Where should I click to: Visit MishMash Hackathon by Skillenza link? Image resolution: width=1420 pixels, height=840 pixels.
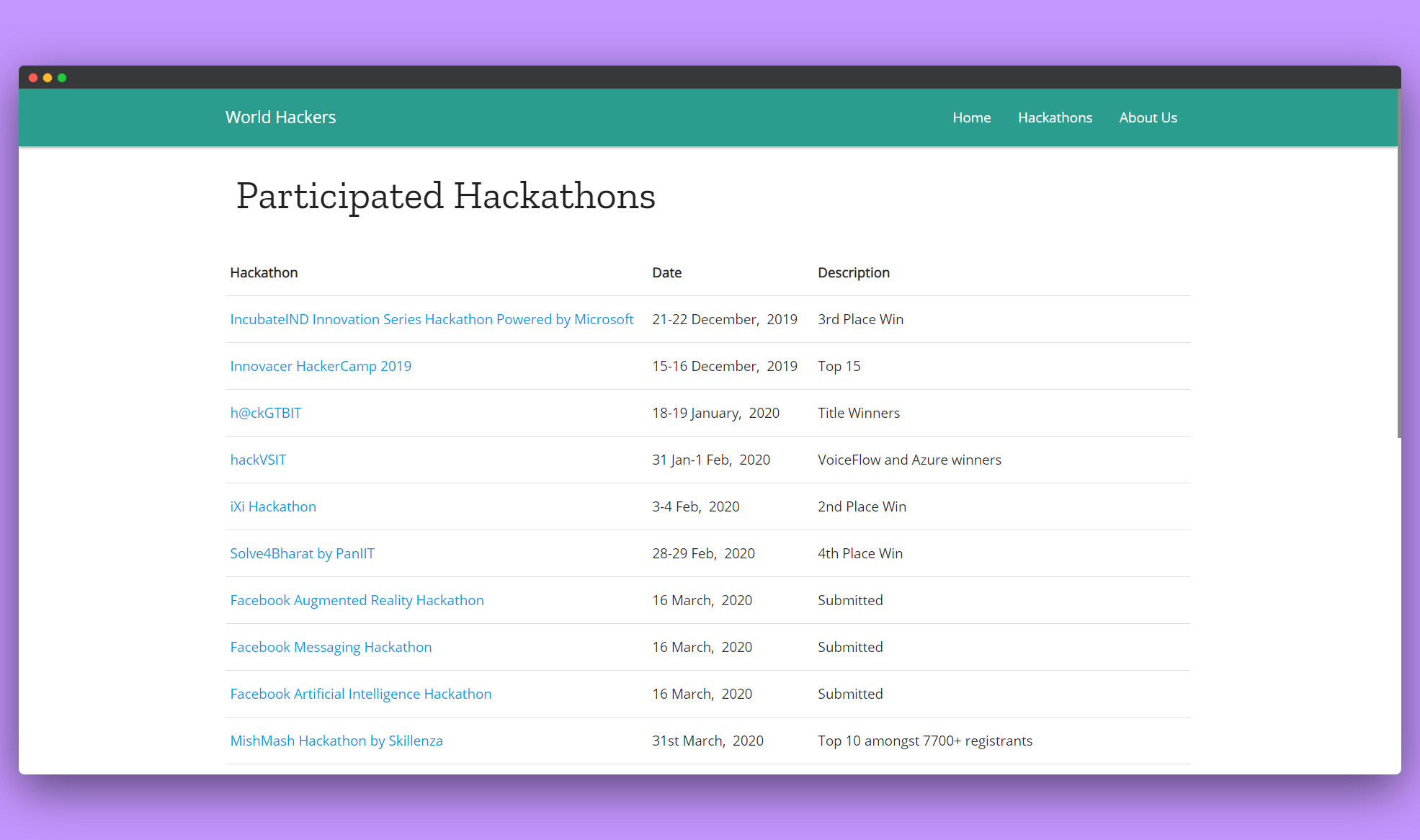tap(336, 741)
